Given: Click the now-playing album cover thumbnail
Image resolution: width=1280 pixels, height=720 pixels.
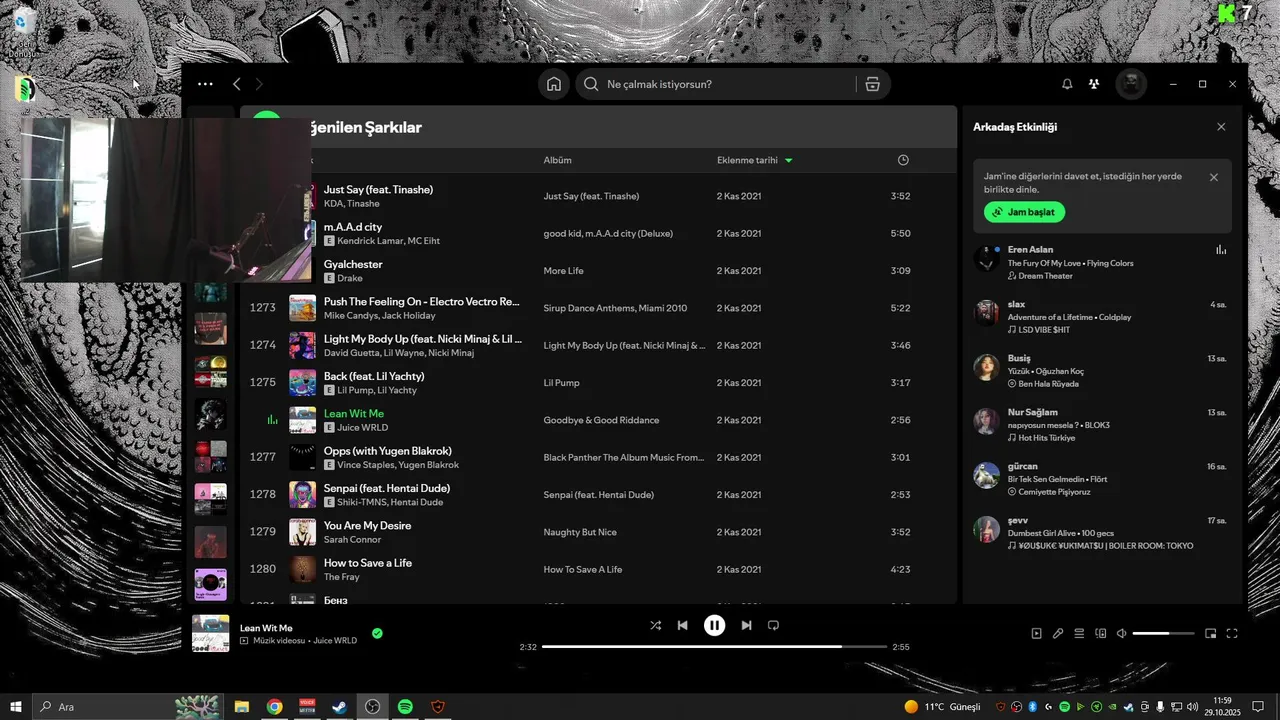Looking at the screenshot, I should 211,633.
